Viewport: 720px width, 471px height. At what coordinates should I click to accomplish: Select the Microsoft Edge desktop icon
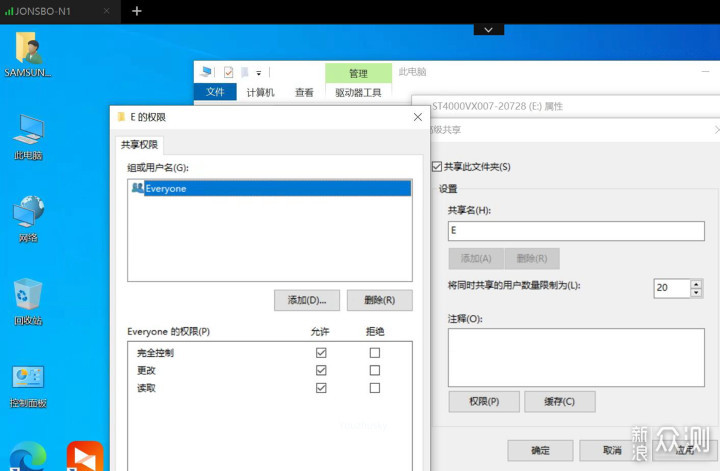28,456
